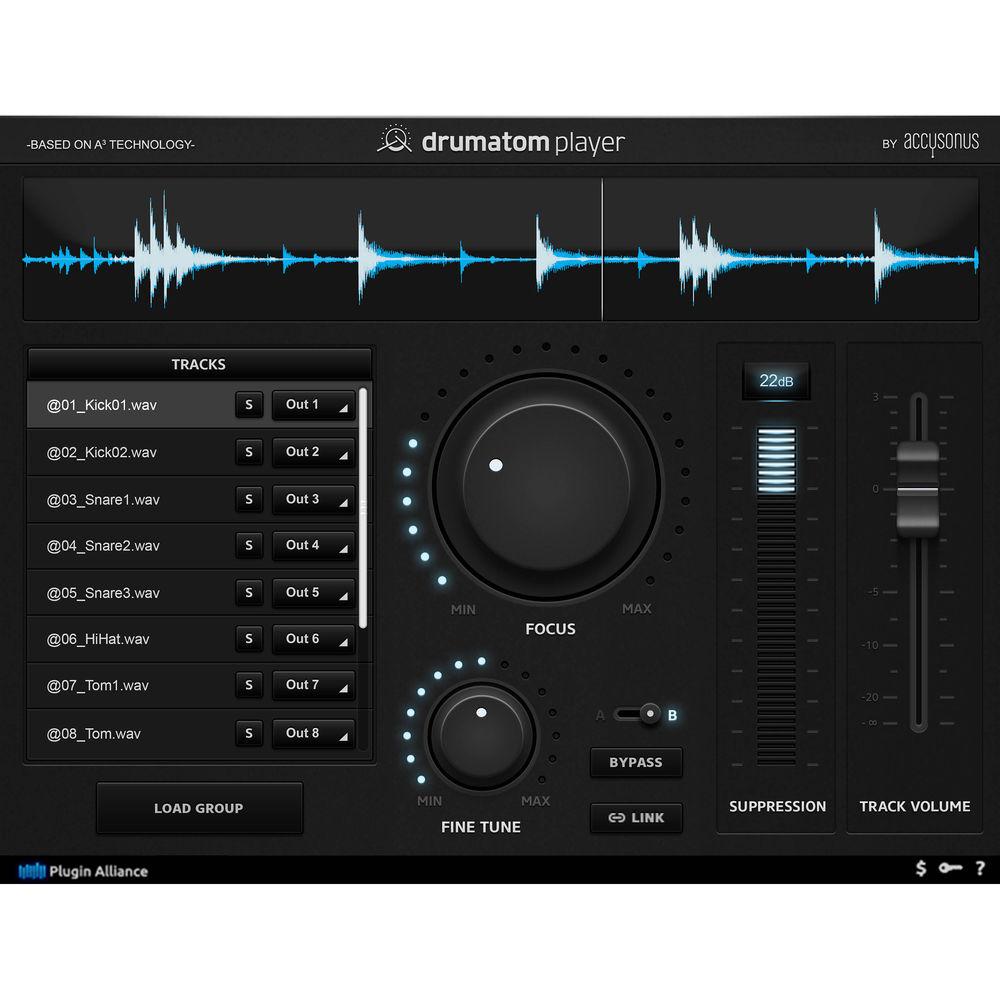Click the waveform glyph in the header logo

pyautogui.click(x=396, y=141)
